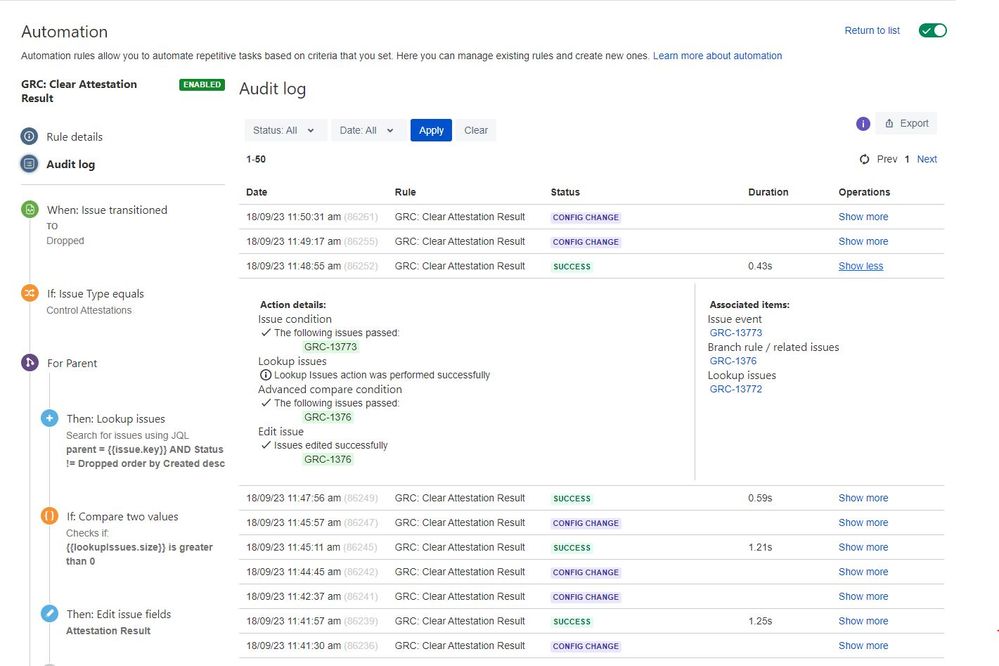Click the Export button
This screenshot has height=666, width=999.
pyautogui.click(x=906, y=124)
